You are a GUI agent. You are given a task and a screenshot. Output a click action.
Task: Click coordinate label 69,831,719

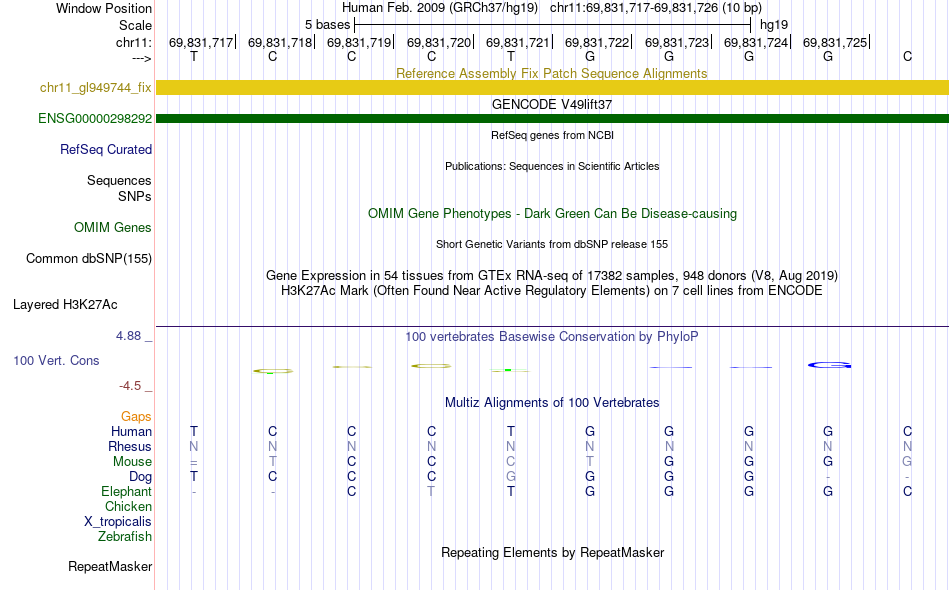tap(359, 42)
